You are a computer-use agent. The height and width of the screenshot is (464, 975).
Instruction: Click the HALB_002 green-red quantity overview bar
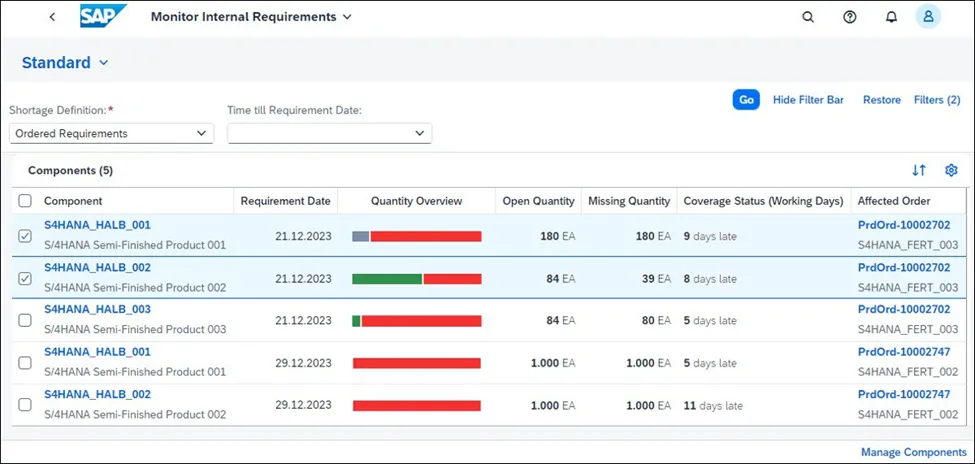[x=417, y=279]
